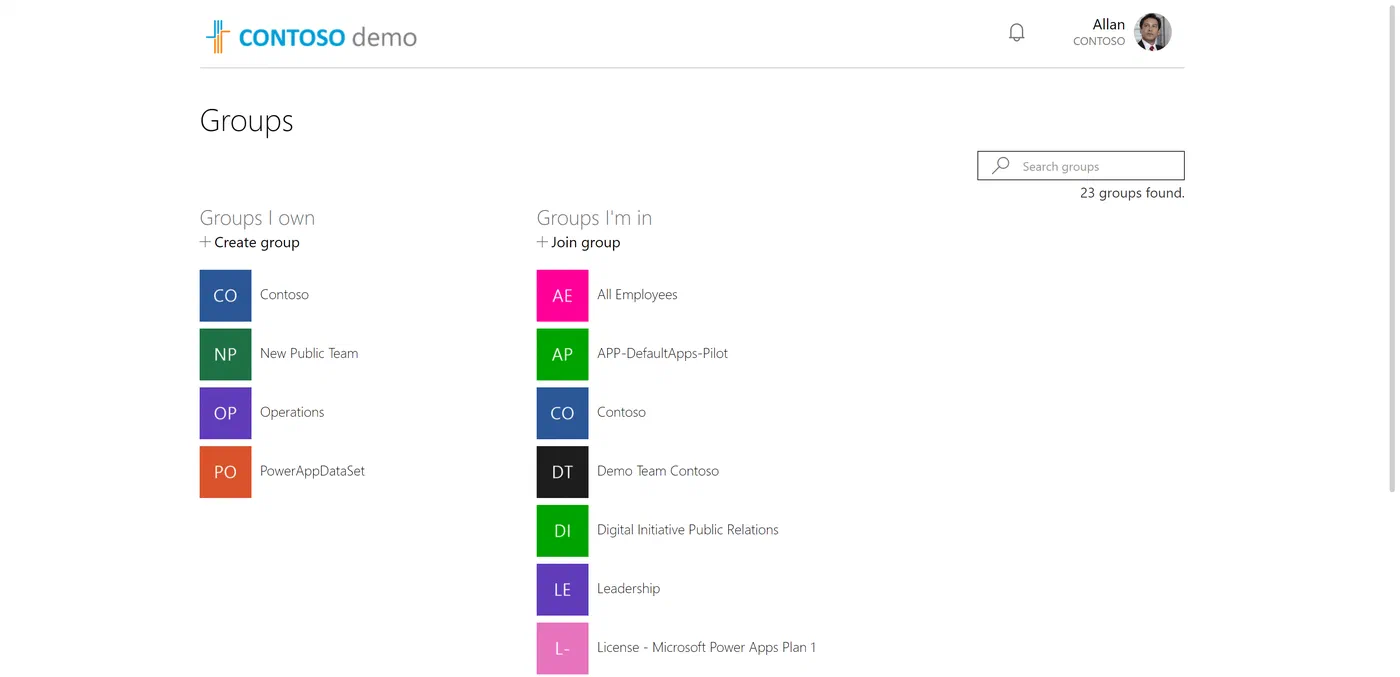Open License - Microsoft Power Apps Plan 1
The width and height of the screenshot is (1400, 677).
[706, 647]
